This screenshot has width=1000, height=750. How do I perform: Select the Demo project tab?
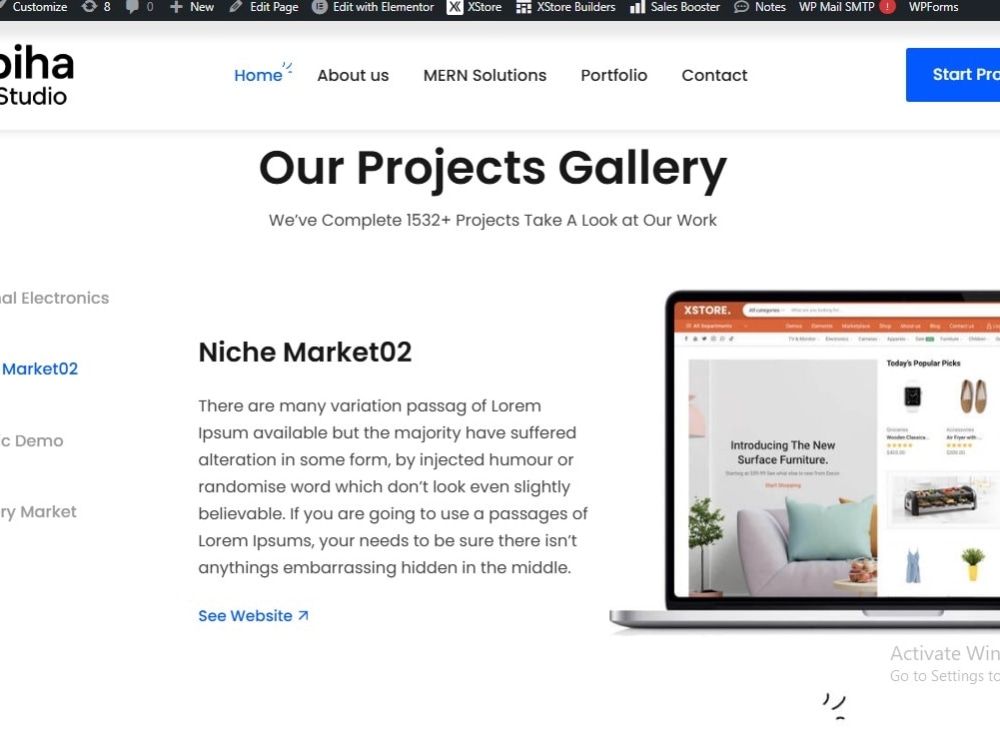31,441
